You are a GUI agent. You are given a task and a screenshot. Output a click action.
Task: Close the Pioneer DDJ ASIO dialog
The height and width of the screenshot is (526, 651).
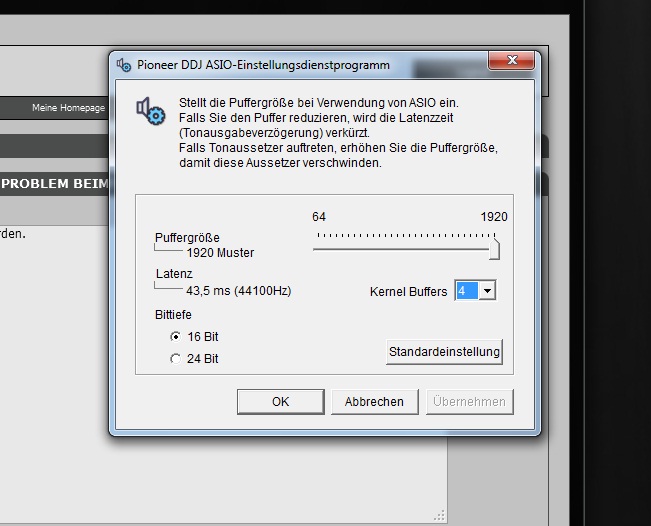pyautogui.click(x=512, y=61)
